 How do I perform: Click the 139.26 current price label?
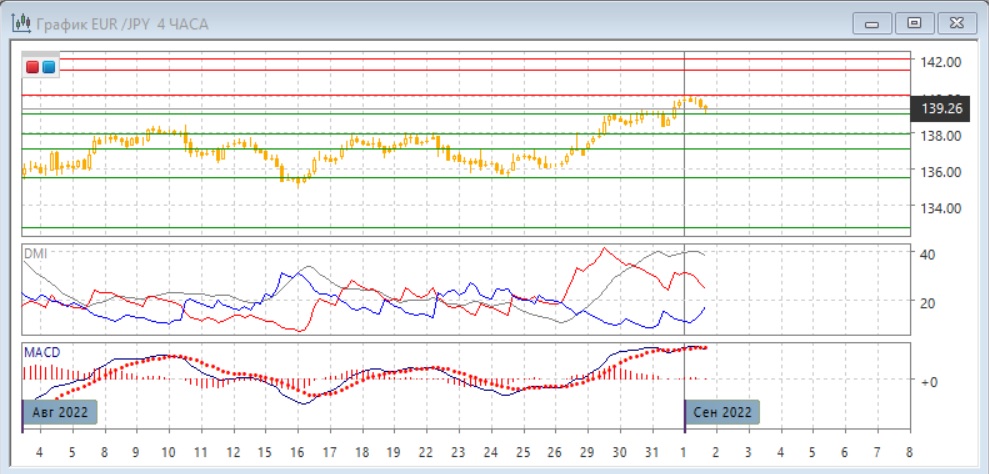click(941, 108)
